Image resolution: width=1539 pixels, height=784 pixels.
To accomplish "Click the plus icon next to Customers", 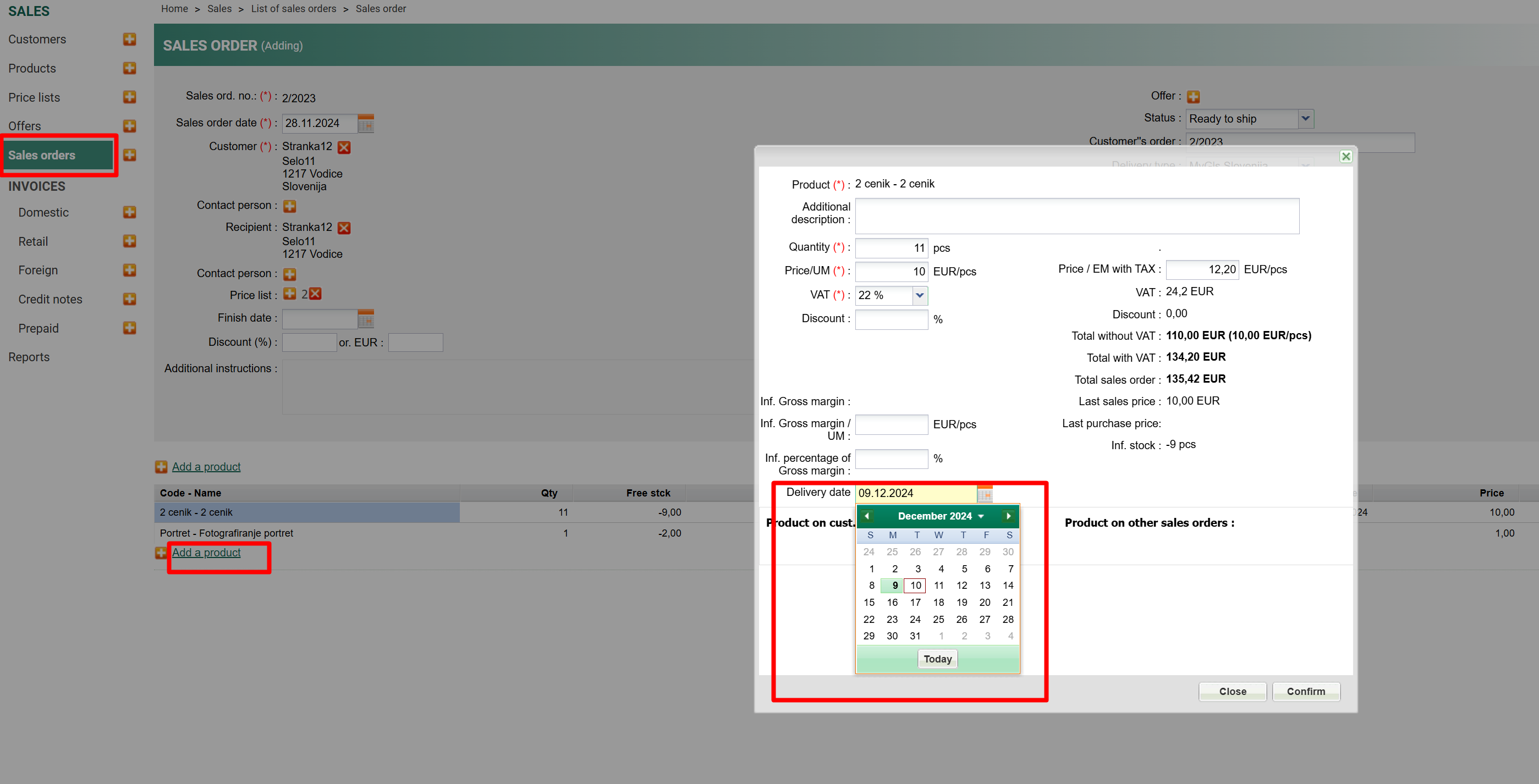I will [129, 40].
